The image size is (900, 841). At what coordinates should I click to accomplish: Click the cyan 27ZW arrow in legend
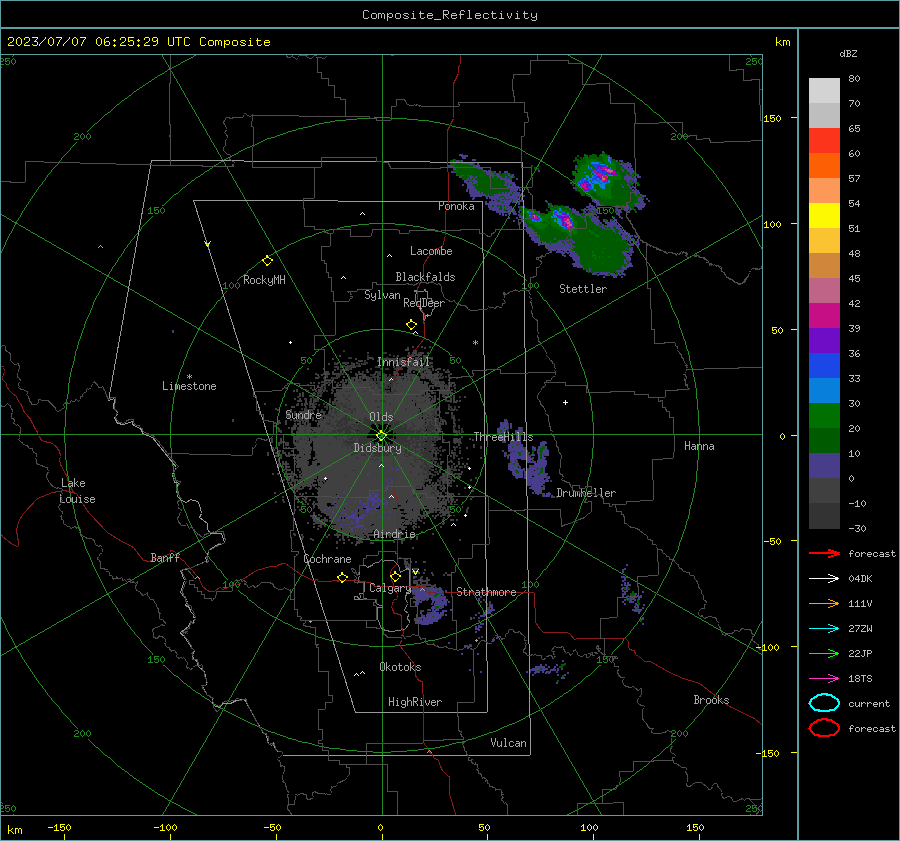[x=824, y=629]
